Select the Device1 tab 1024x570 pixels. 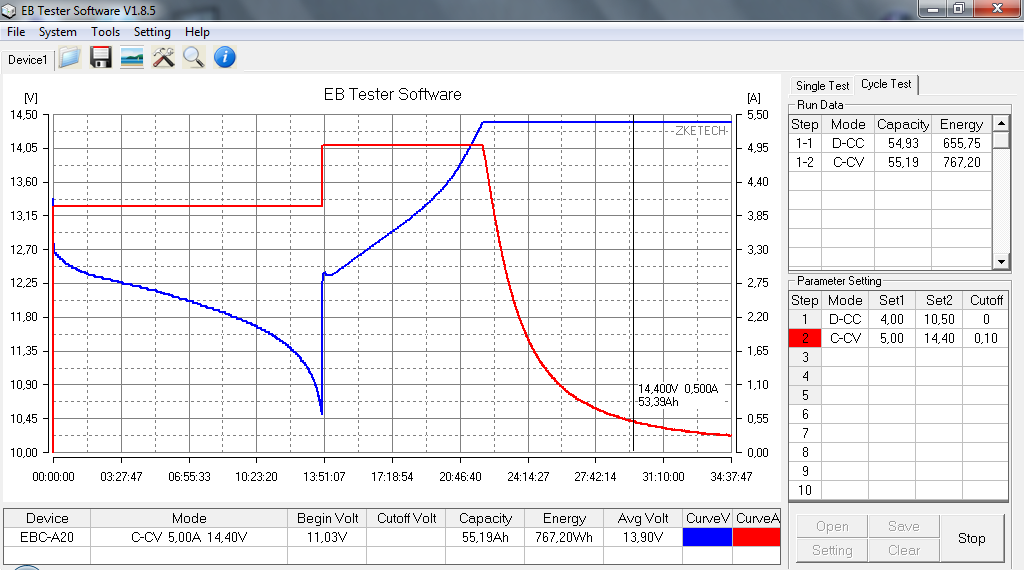coord(27,60)
